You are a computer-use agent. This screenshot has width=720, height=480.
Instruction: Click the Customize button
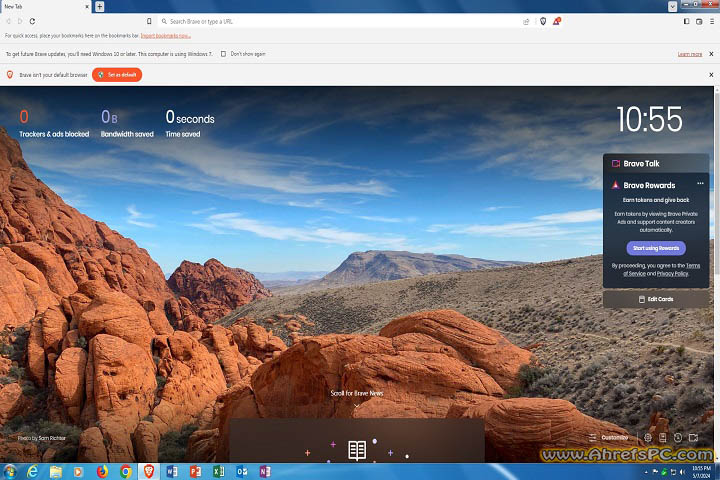pos(608,437)
